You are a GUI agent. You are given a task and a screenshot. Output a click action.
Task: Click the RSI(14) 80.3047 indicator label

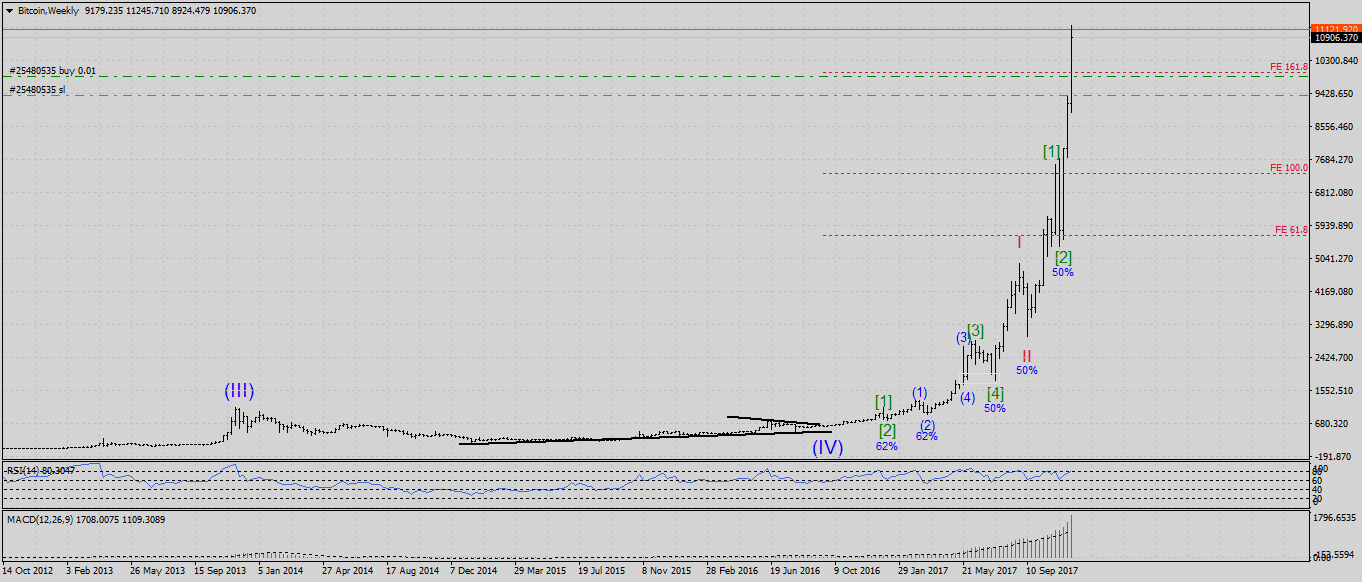click(x=39, y=469)
